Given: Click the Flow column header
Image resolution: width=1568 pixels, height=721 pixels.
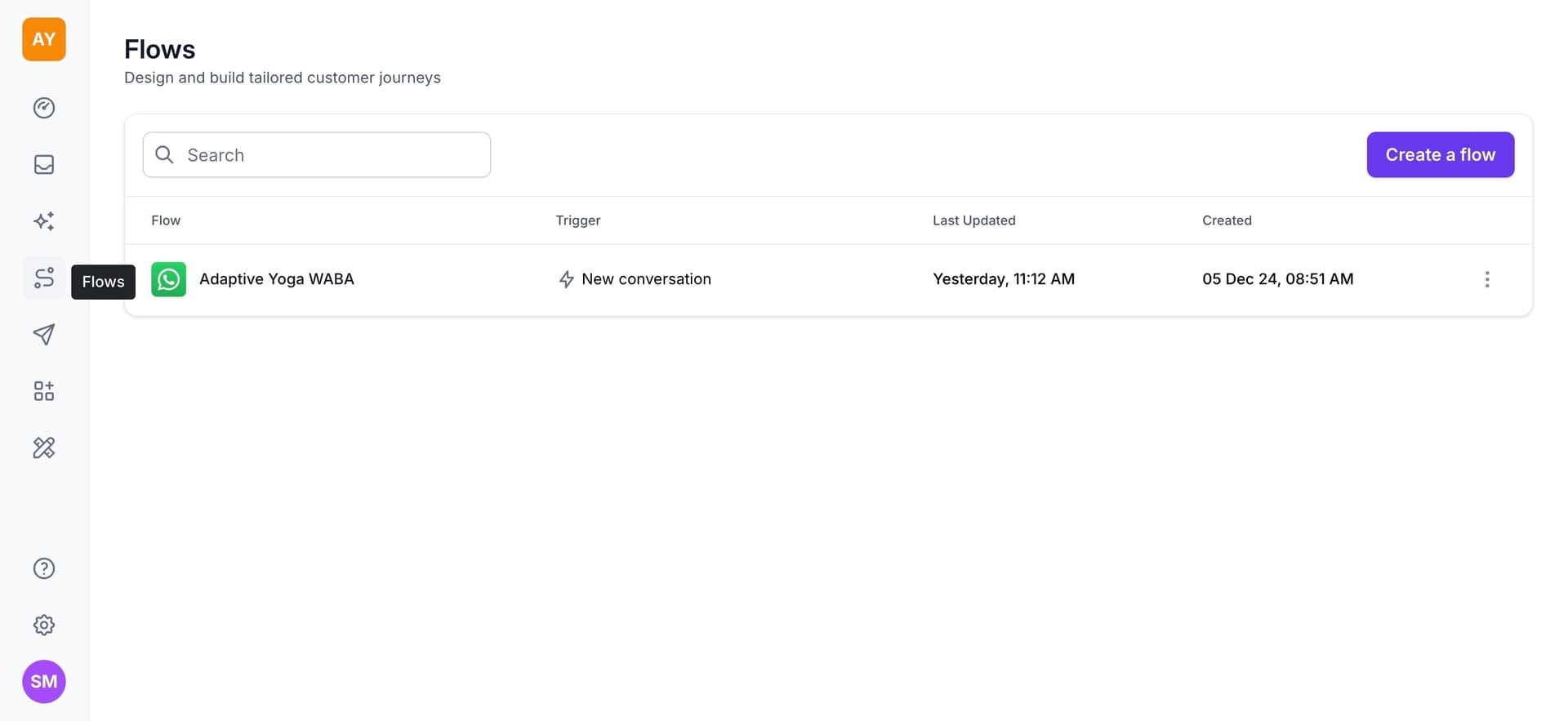Looking at the screenshot, I should [166, 220].
